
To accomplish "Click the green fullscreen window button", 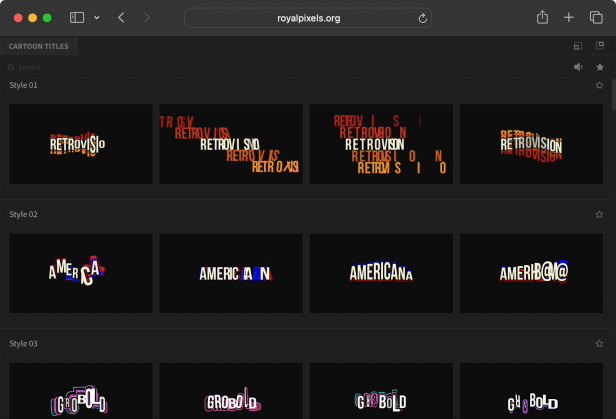I will pyautogui.click(x=47, y=18).
